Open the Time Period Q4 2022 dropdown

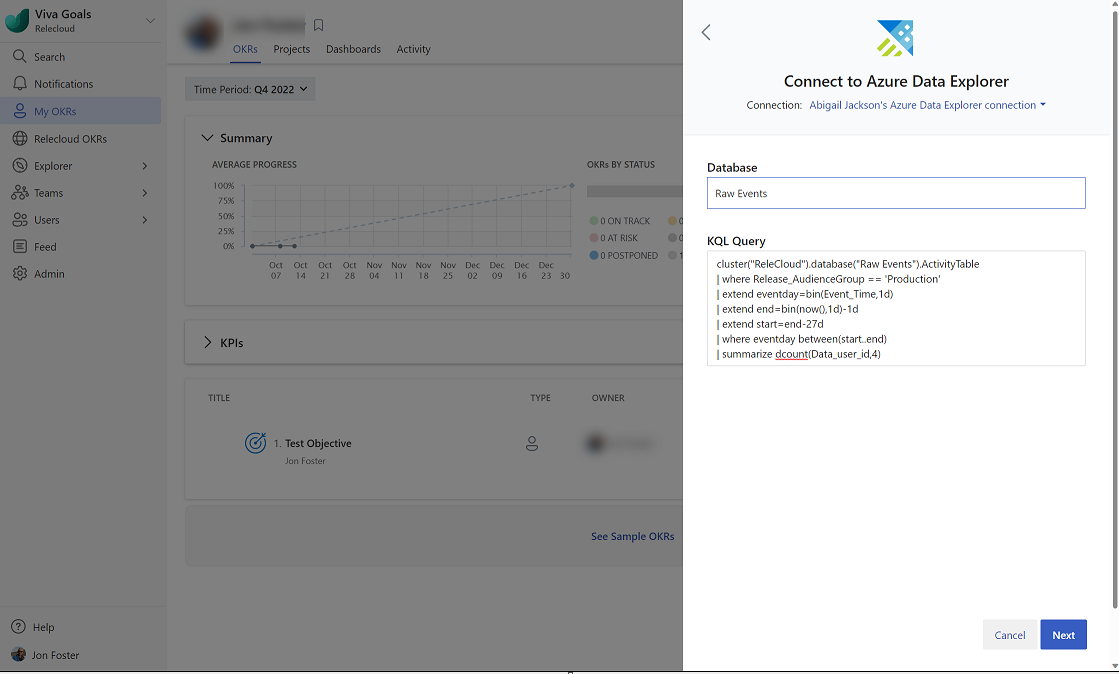[250, 89]
